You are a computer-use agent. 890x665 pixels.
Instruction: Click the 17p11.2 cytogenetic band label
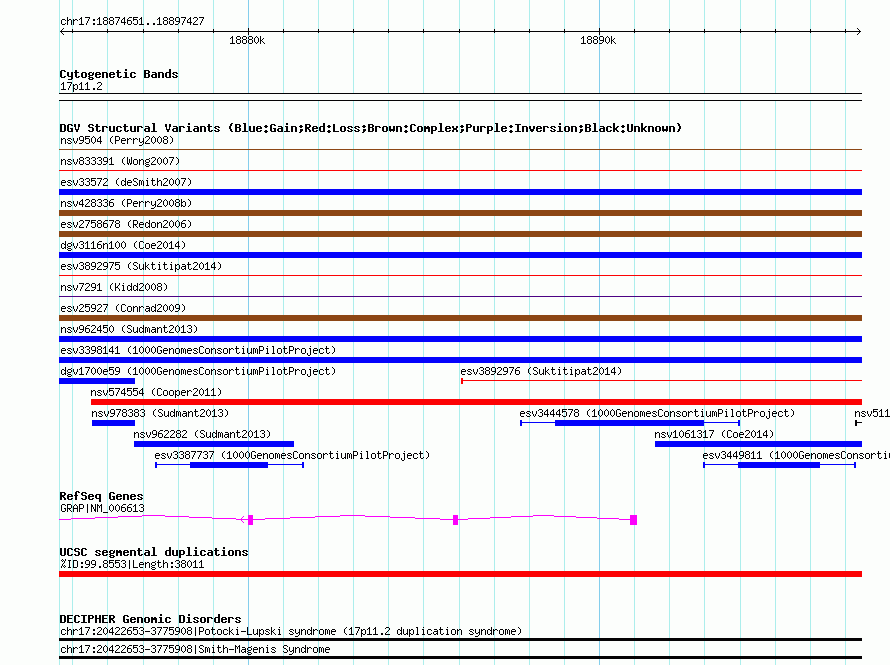[81, 86]
